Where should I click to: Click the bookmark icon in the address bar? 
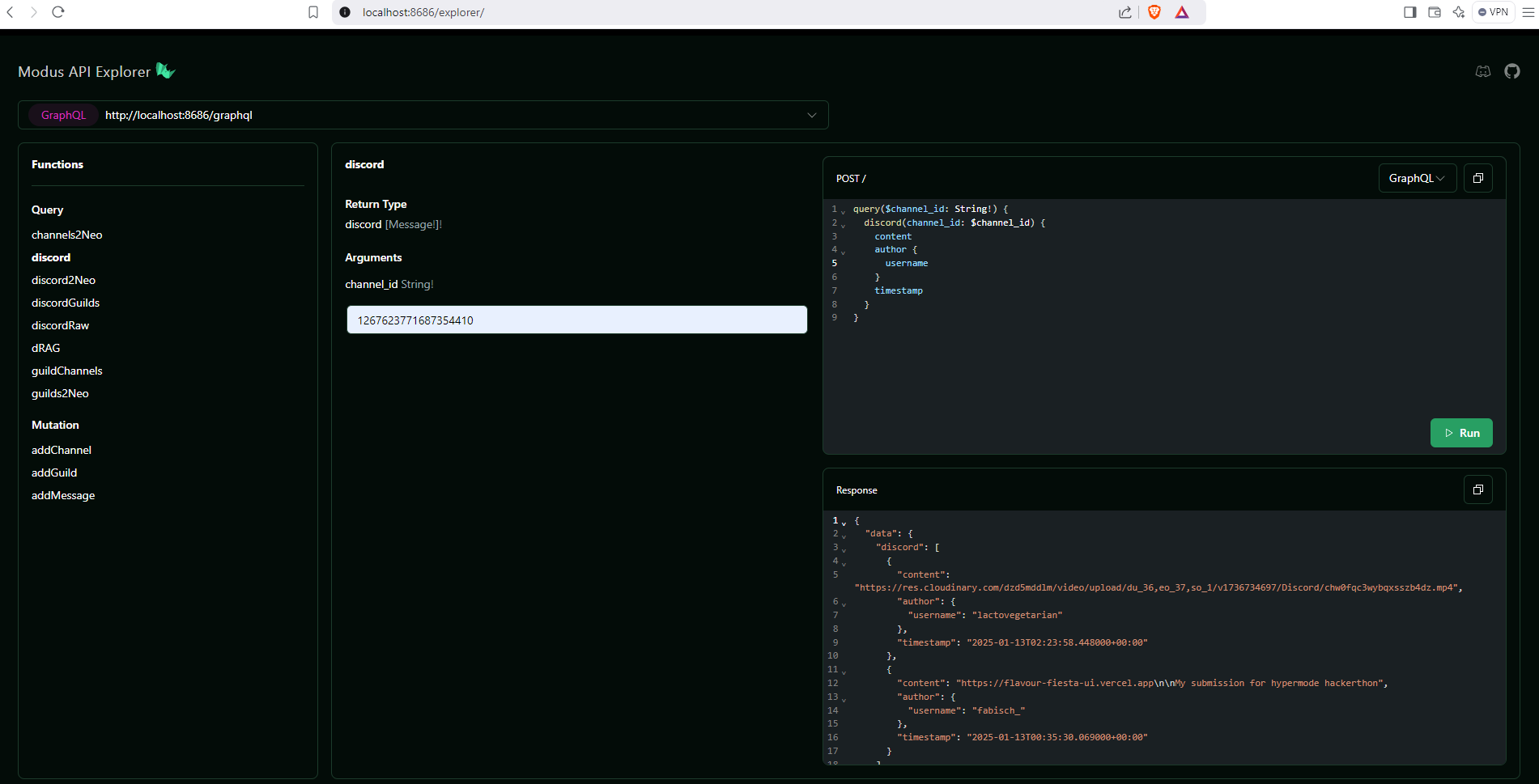tap(314, 12)
